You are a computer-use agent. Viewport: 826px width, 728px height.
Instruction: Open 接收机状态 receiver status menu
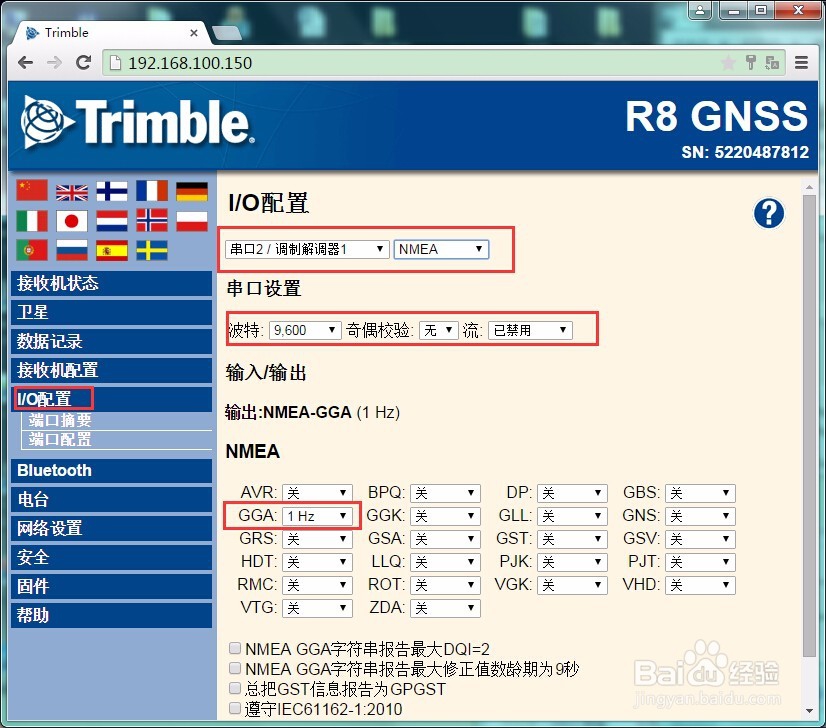tap(111, 283)
